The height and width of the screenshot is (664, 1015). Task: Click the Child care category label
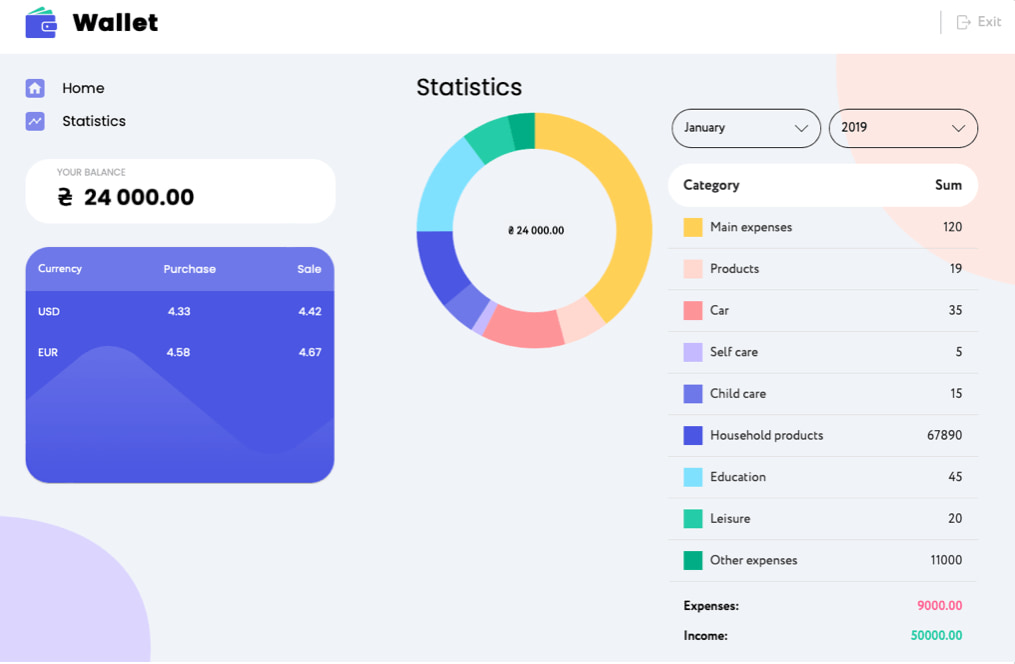(x=737, y=393)
